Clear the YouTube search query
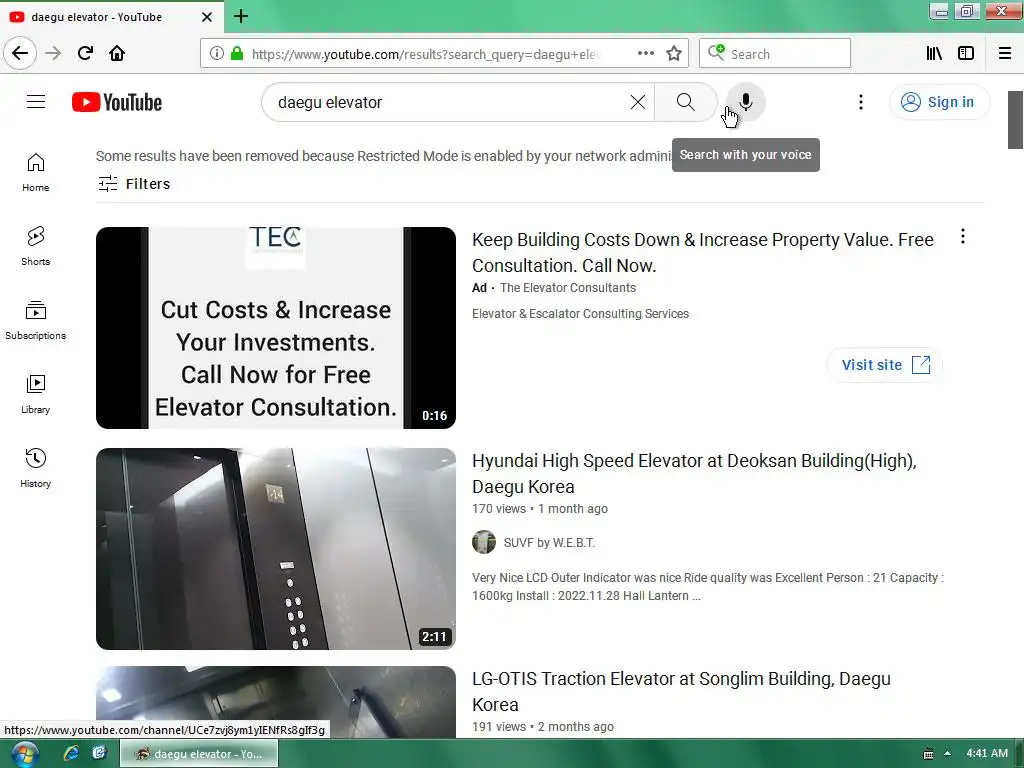The width and height of the screenshot is (1024, 768). 637,102
